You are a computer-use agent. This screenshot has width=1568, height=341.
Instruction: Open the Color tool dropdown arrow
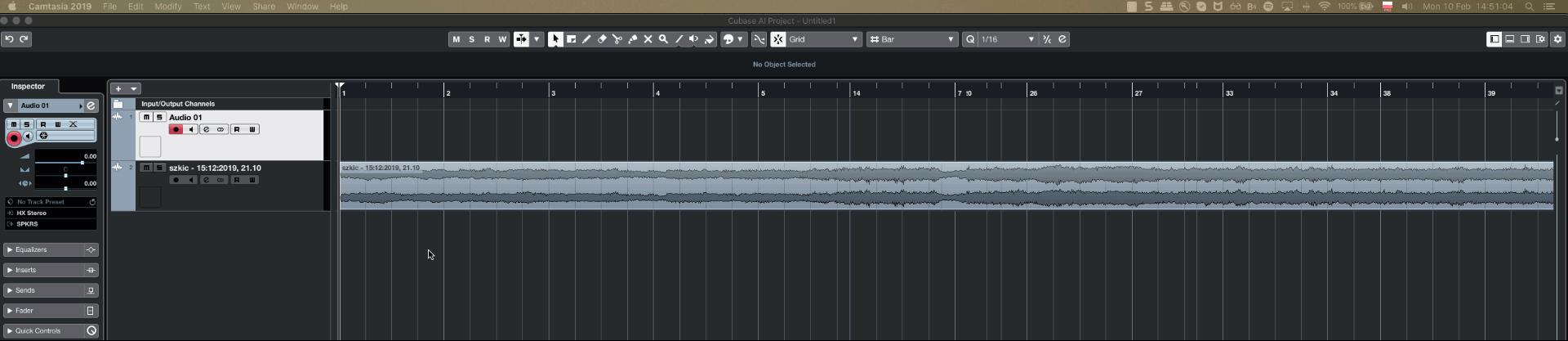(741, 39)
